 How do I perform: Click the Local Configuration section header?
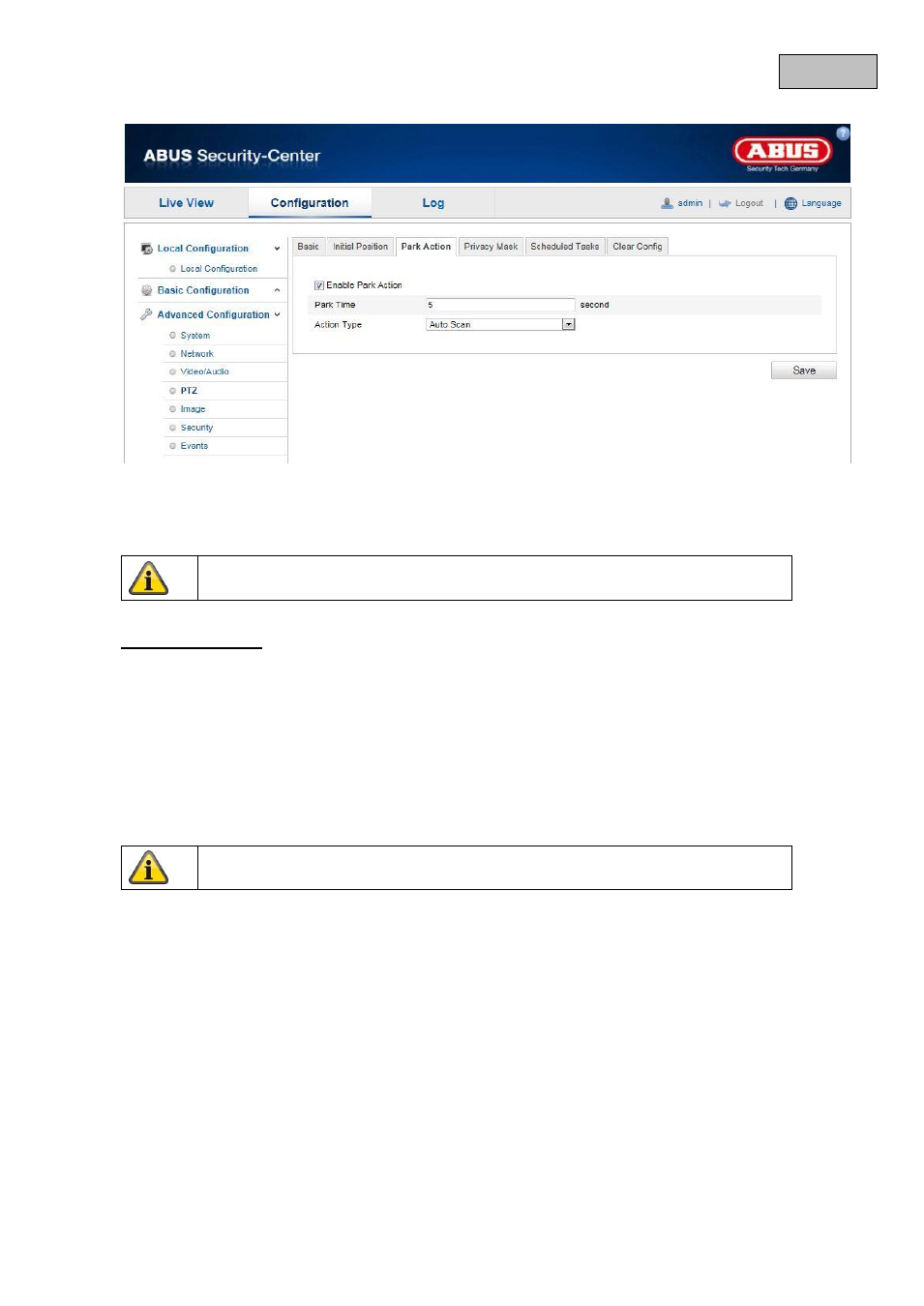(x=203, y=249)
